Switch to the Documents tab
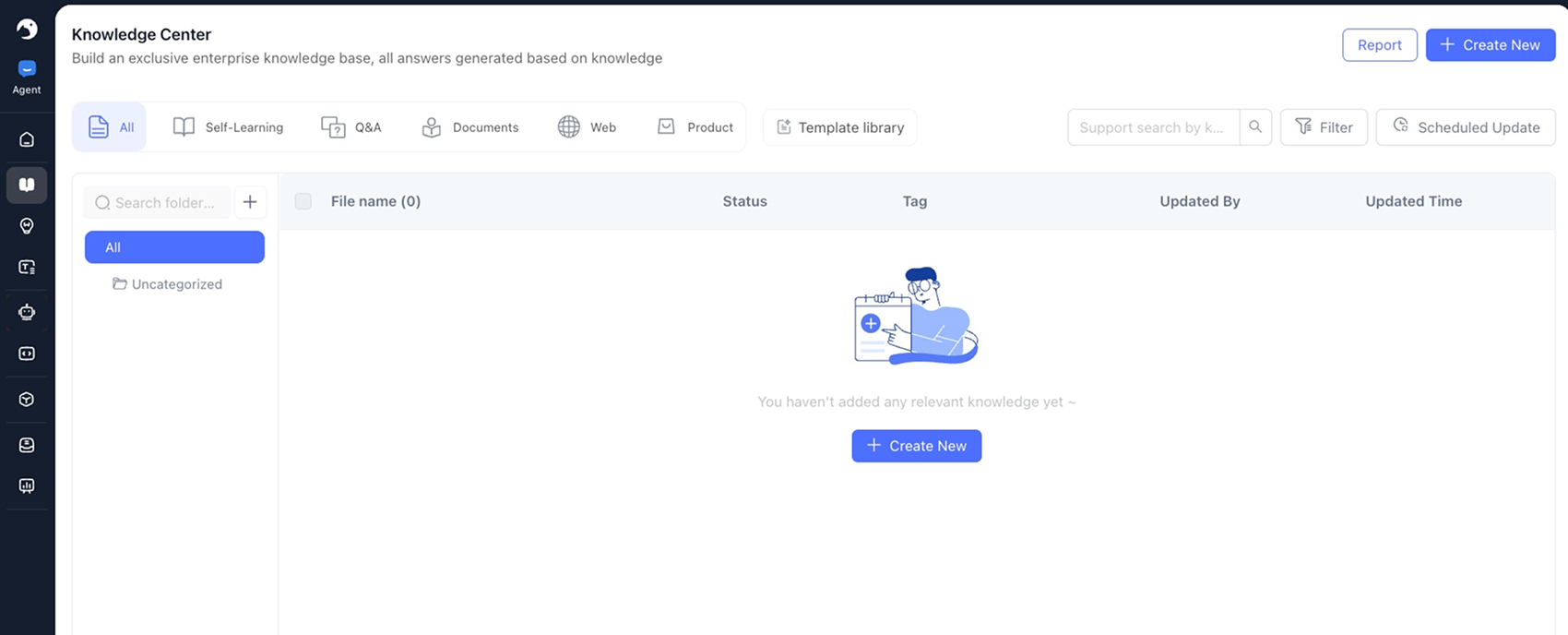 coord(469,127)
